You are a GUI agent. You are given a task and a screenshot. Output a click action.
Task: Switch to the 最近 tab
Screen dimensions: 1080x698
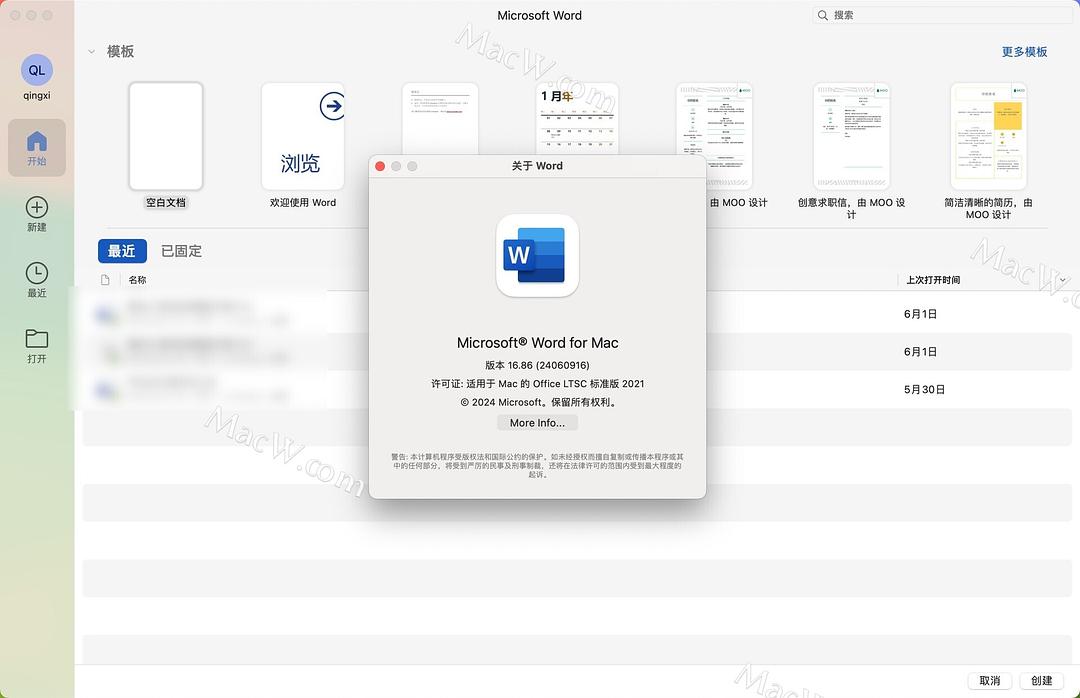coord(122,251)
